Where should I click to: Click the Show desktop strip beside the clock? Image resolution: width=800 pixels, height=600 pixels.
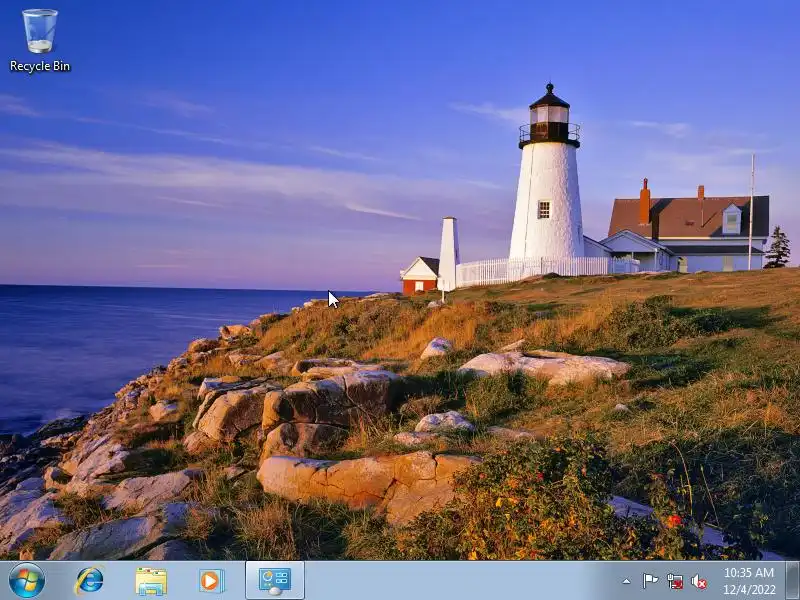793,581
